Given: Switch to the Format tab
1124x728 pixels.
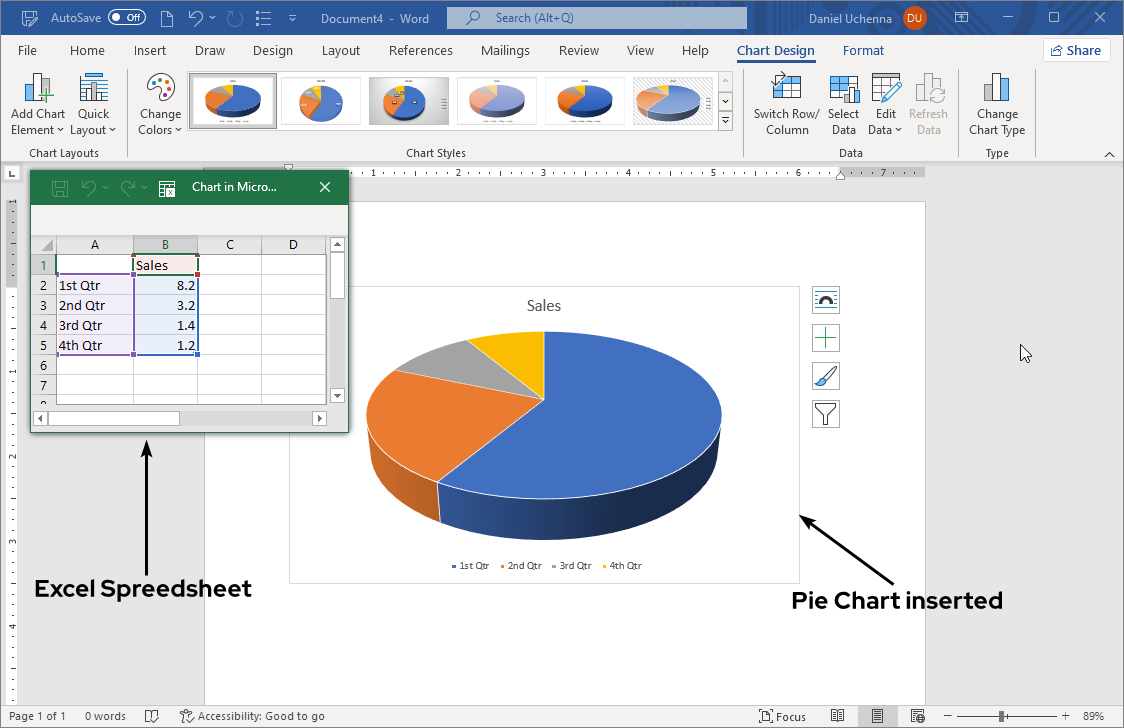Looking at the screenshot, I should pyautogui.click(x=863, y=50).
